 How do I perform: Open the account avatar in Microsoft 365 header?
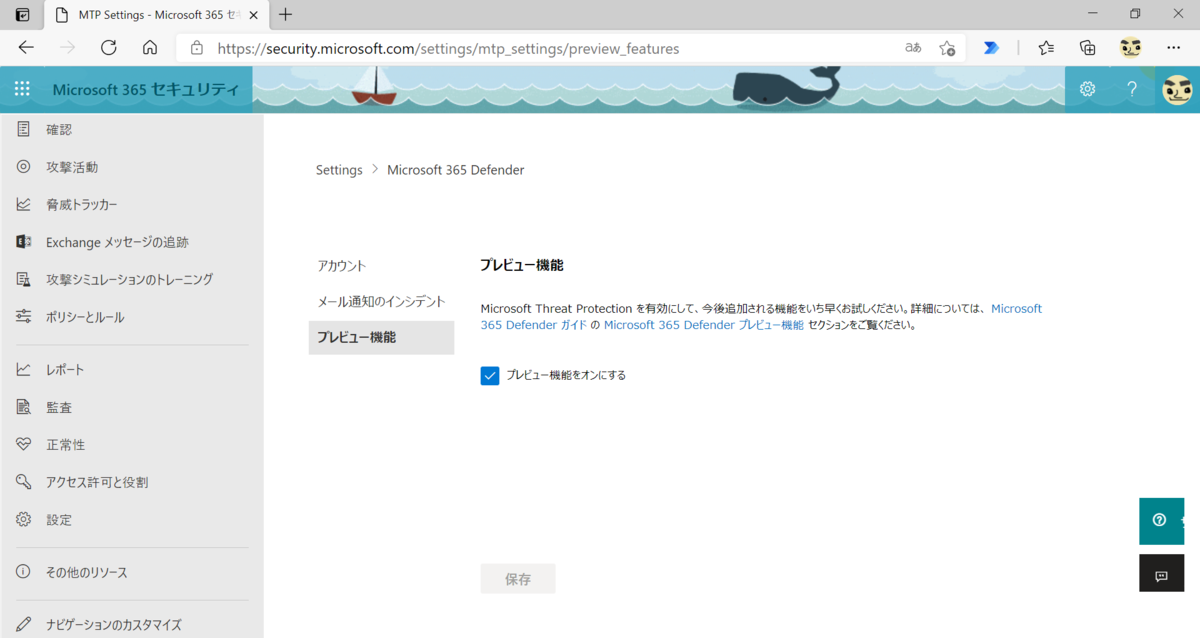pyautogui.click(x=1177, y=89)
